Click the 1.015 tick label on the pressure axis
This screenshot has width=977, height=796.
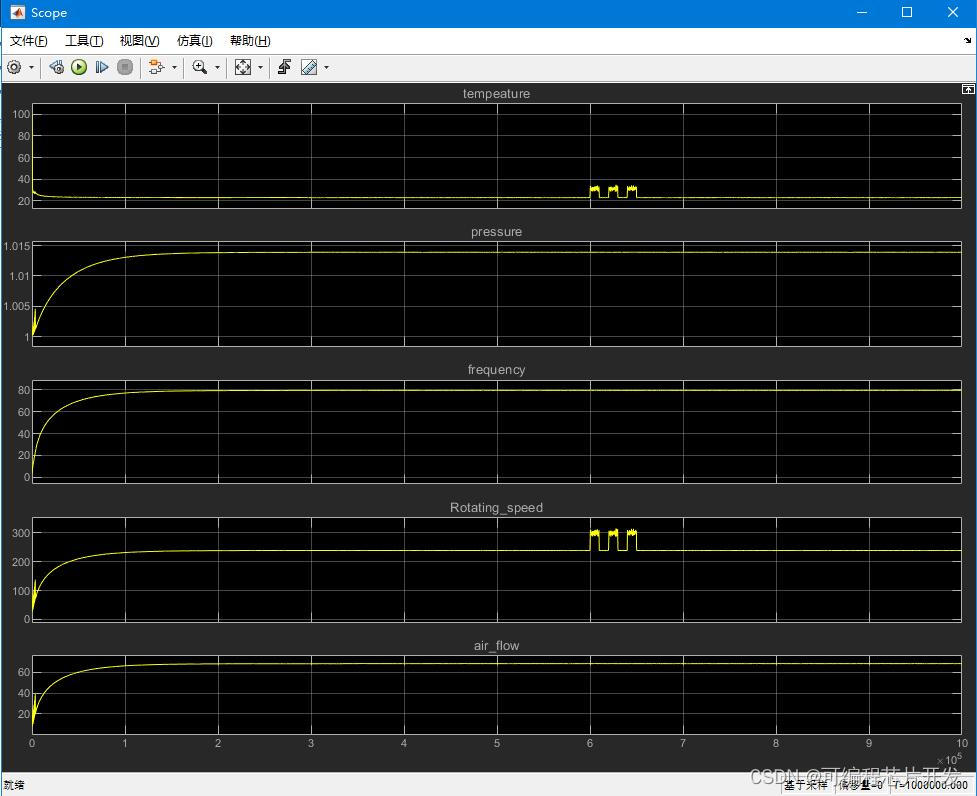[16, 247]
